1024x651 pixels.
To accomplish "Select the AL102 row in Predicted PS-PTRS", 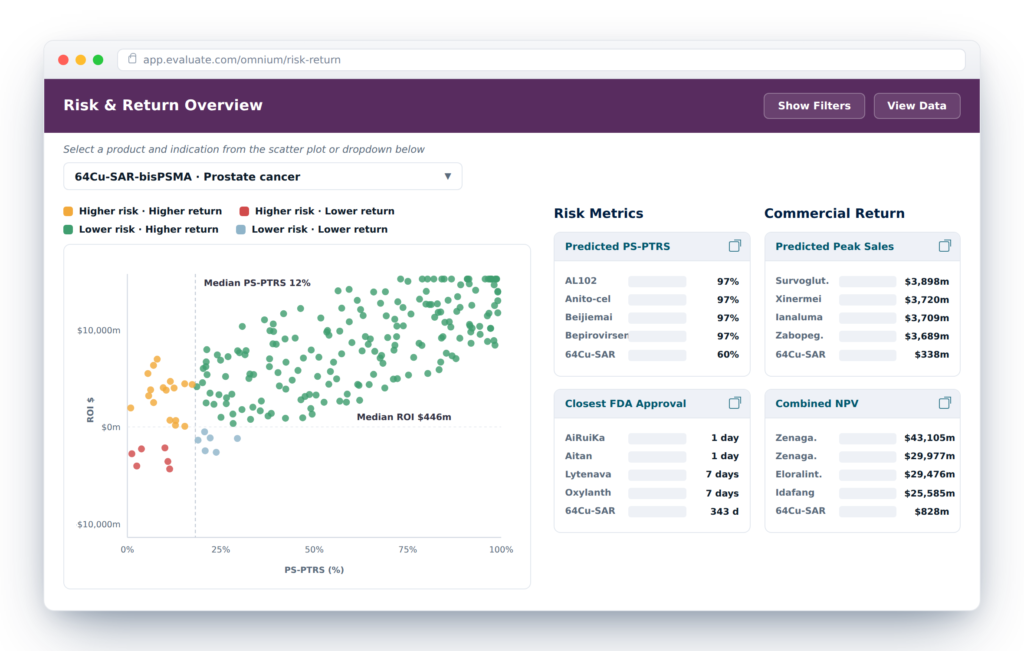I will tap(652, 281).
